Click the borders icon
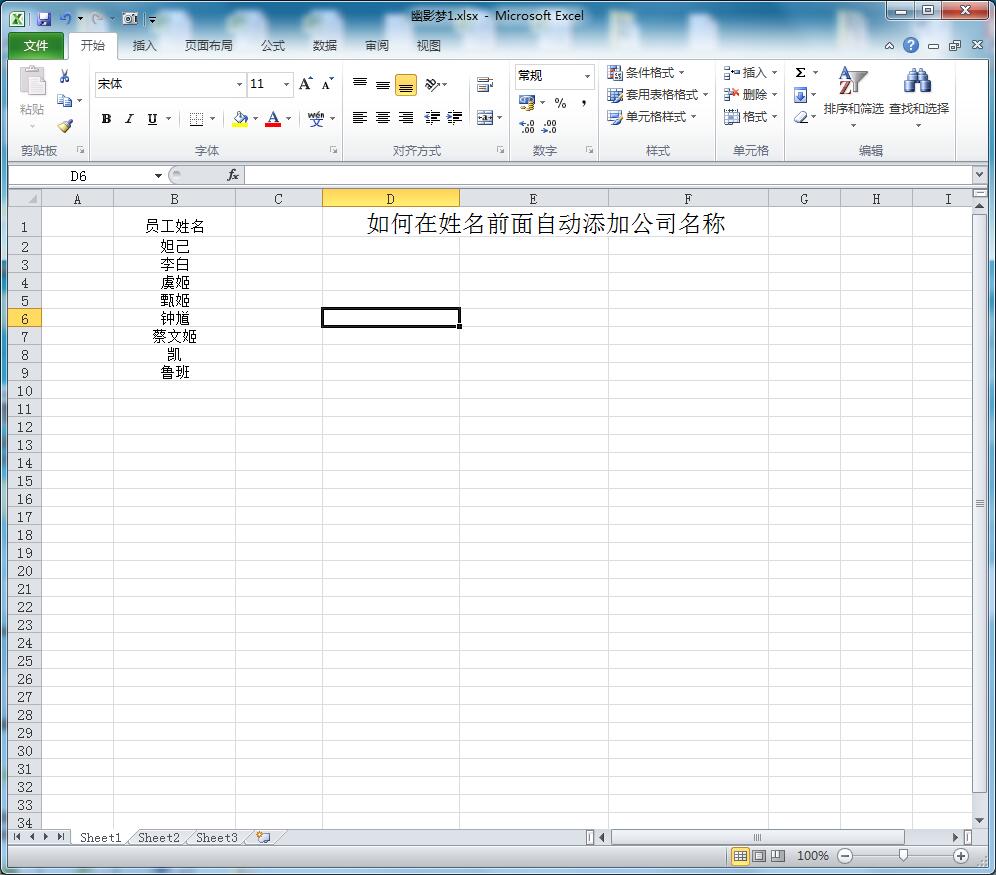Screen dimensions: 996x875 [196, 119]
